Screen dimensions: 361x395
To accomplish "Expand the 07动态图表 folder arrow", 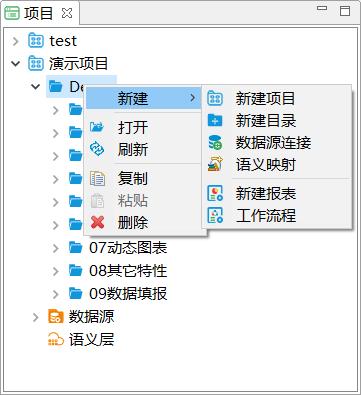I will pyautogui.click(x=56, y=248).
